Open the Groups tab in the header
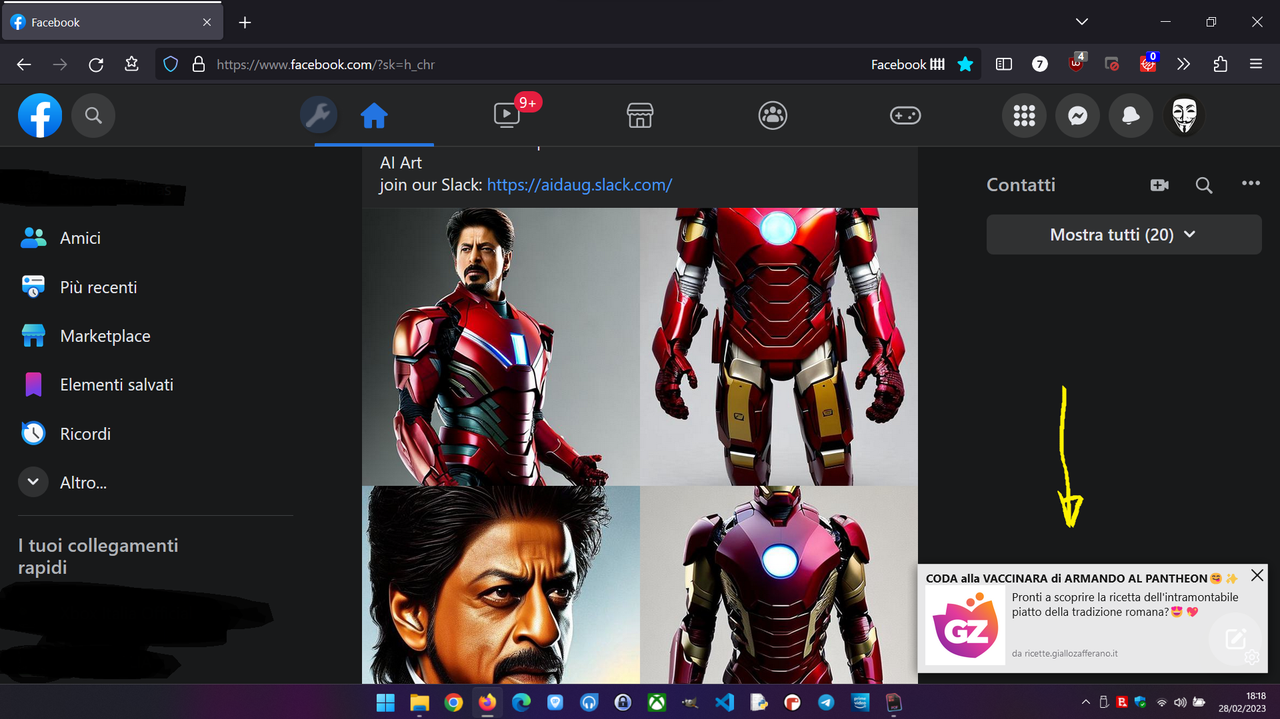The width and height of the screenshot is (1280, 719). [x=773, y=116]
